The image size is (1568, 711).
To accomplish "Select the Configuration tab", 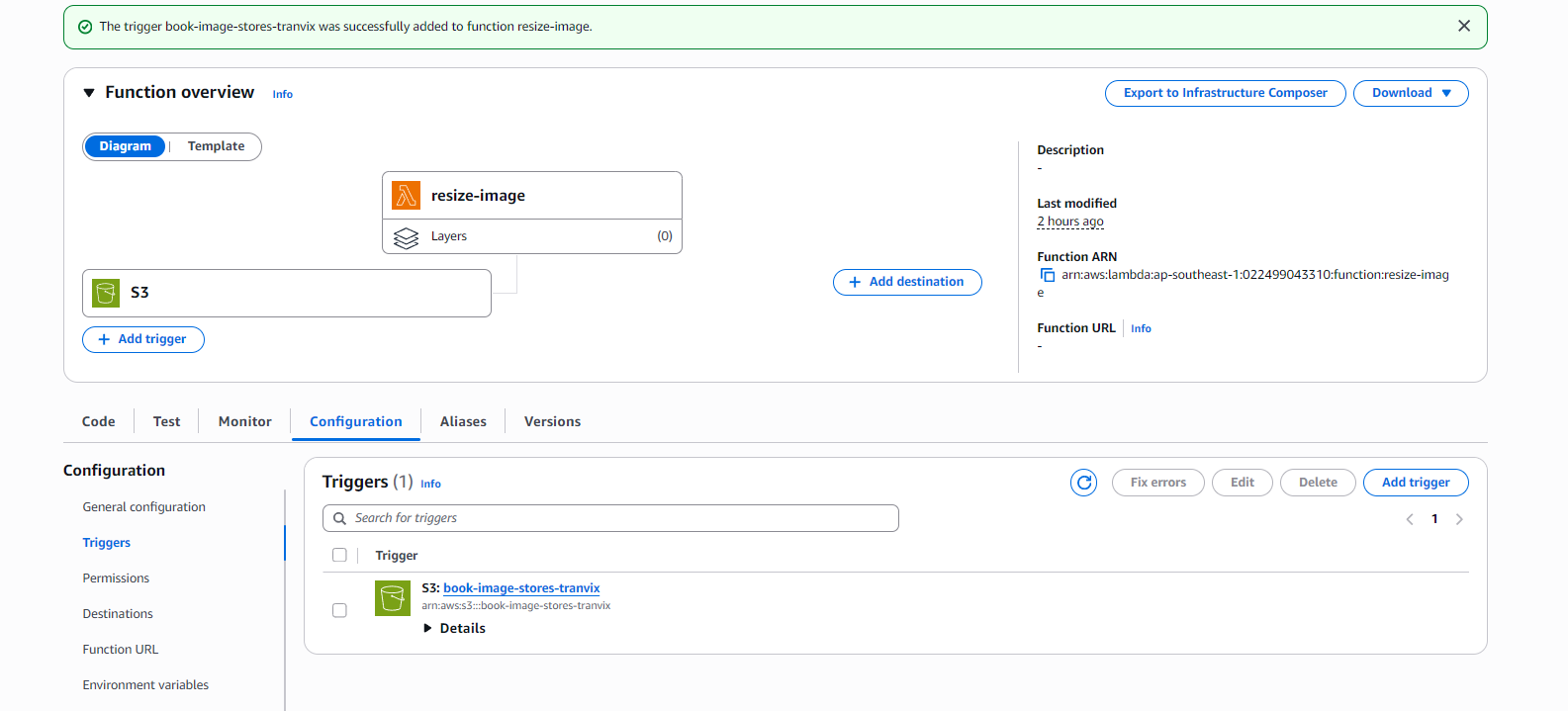I will tap(356, 421).
